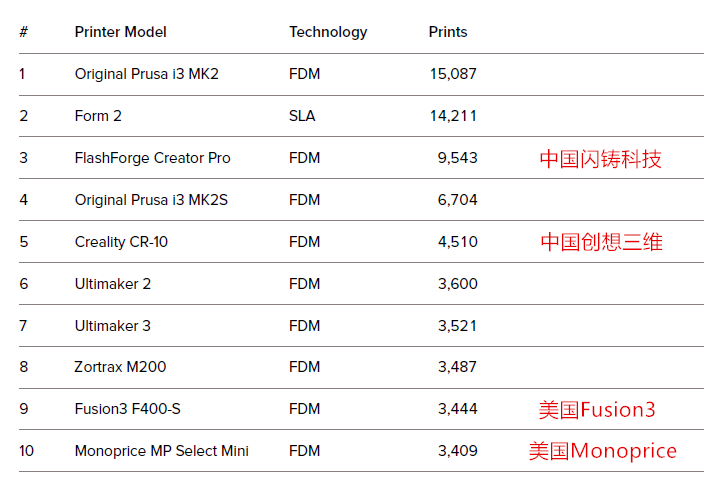Click the Ultimaker 2 model name
This screenshot has width=704, height=484.
coord(112,284)
